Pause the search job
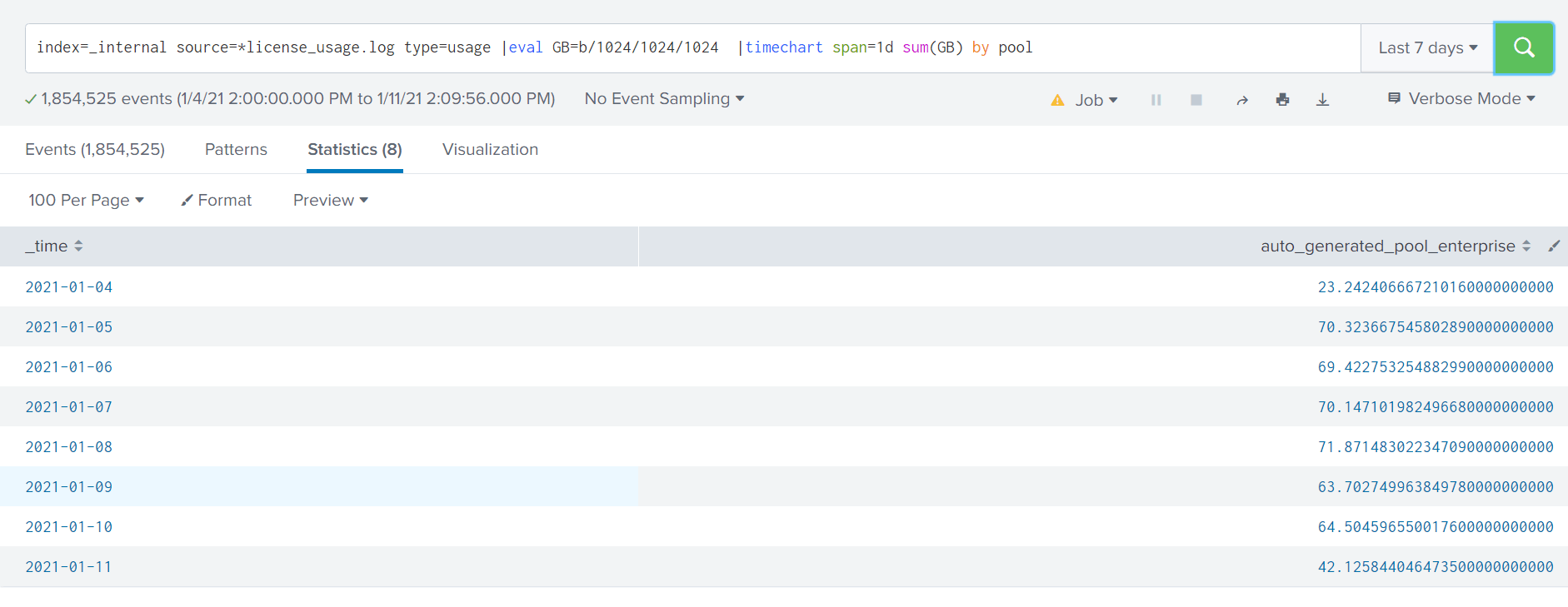1568x607 pixels. coord(1156,100)
